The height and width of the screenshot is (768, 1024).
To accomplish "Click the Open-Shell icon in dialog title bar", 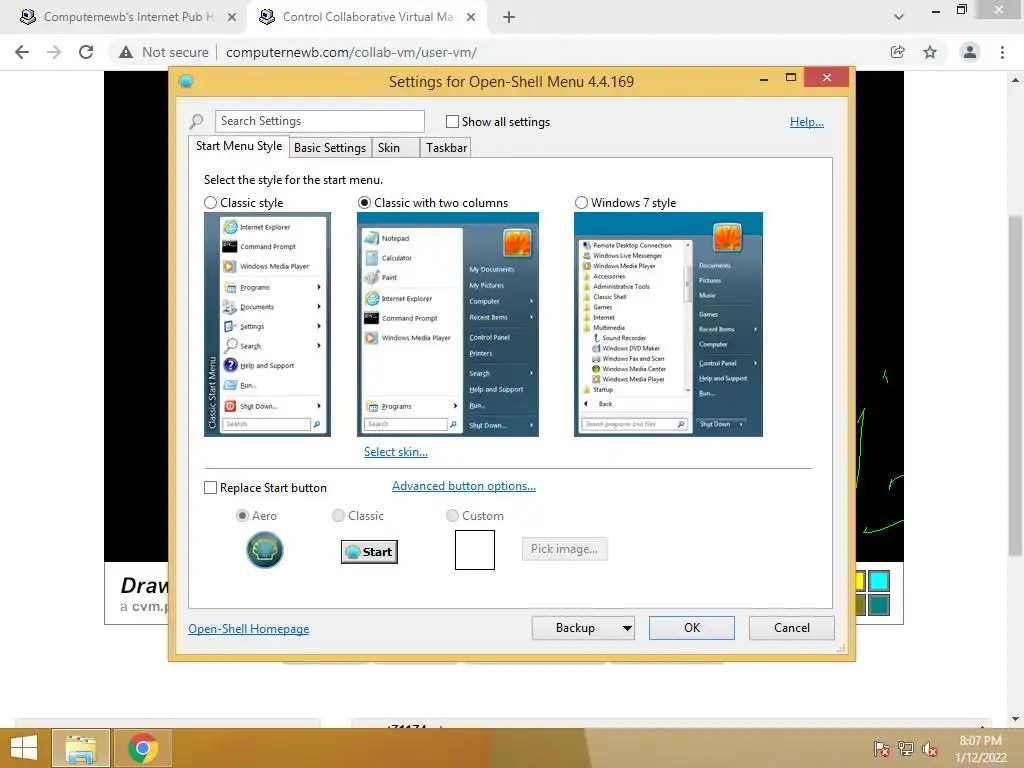I will click(x=186, y=82).
